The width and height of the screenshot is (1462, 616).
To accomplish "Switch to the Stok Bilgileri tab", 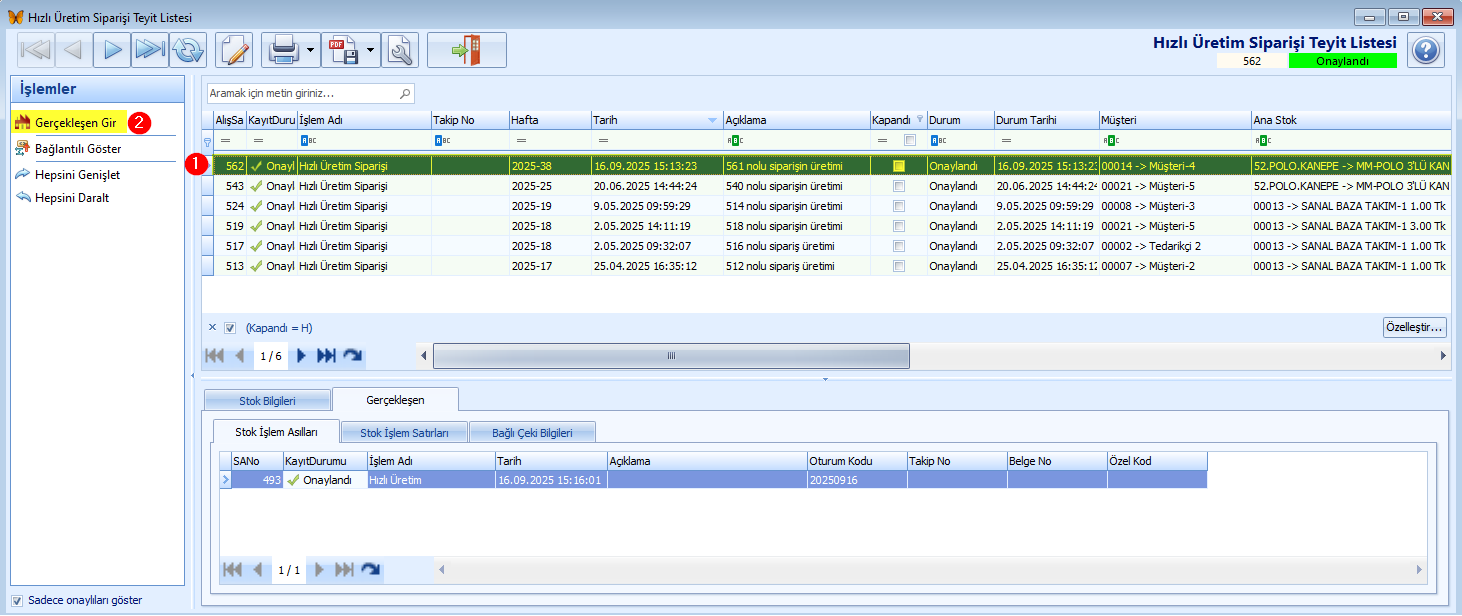I will click(x=267, y=401).
